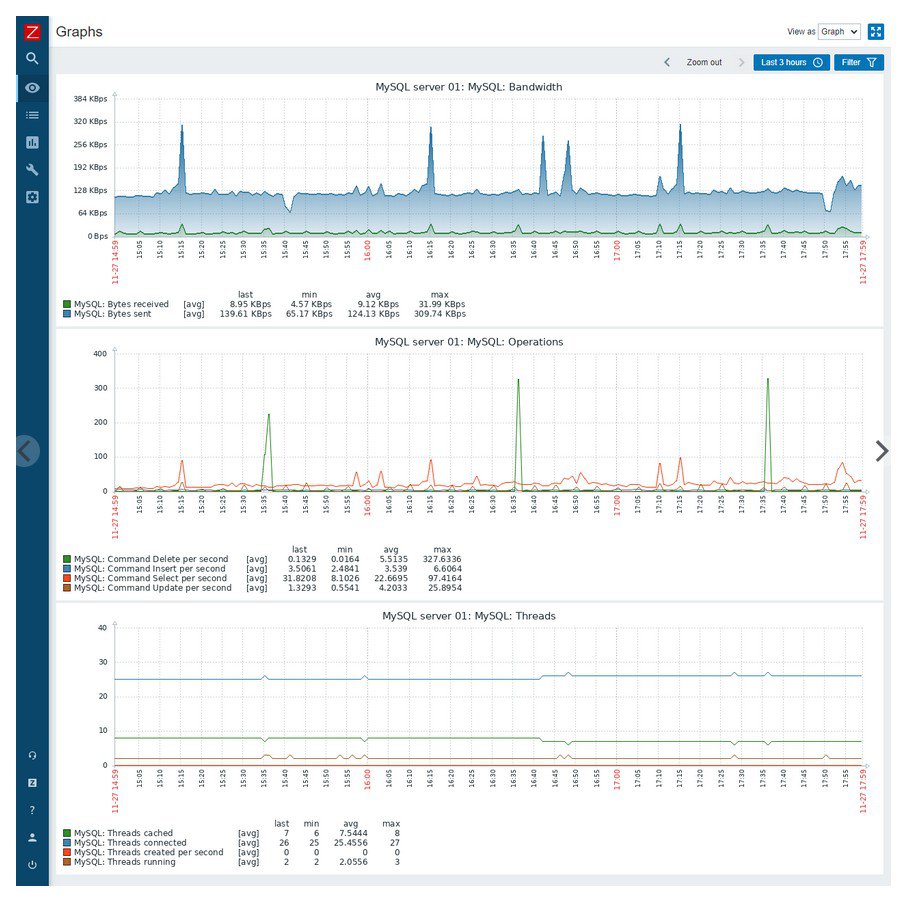Viewport: 906px width, 900px height.
Task: Toggle kiosk mode fullscreen icon
Action: (x=876, y=32)
